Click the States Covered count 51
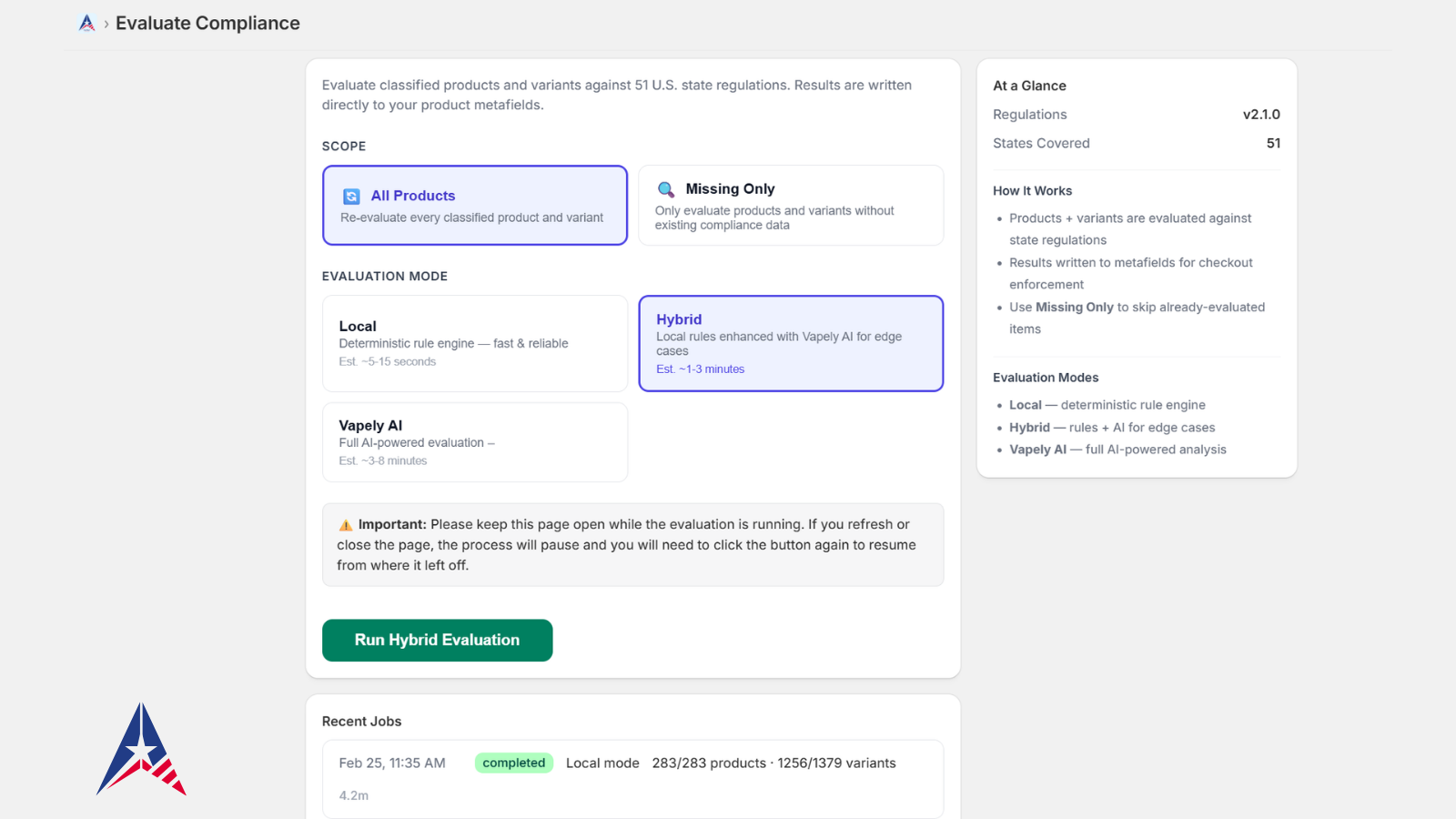 coord(1273,144)
